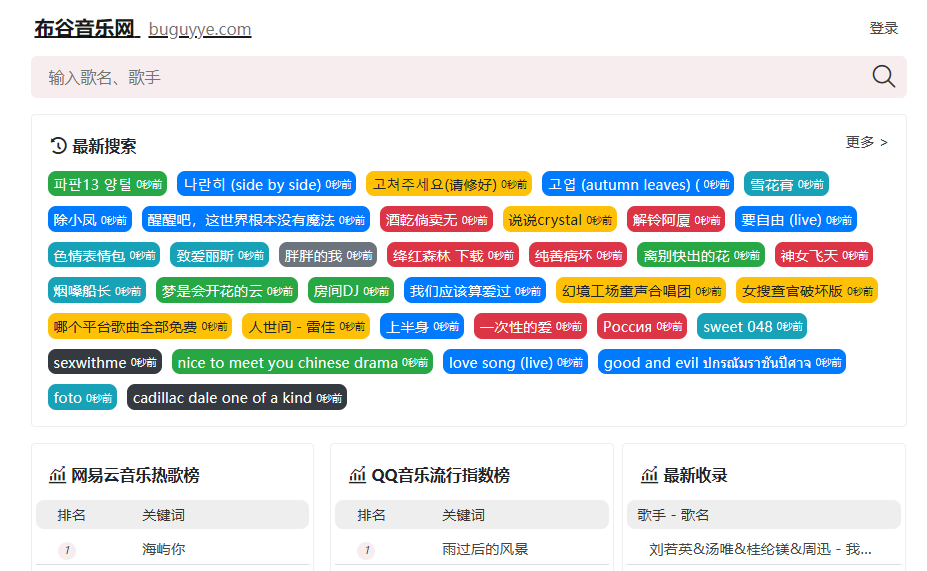Viewport: 927px width, 571px height.
Task: Click the 胖胖的我 gray tag
Action: [x=327, y=255]
